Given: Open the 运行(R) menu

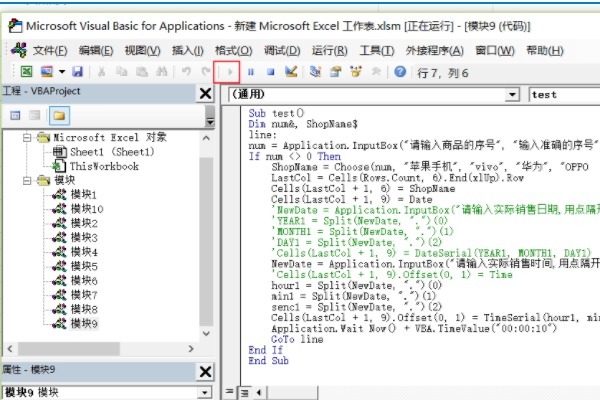Looking at the screenshot, I should point(329,51).
